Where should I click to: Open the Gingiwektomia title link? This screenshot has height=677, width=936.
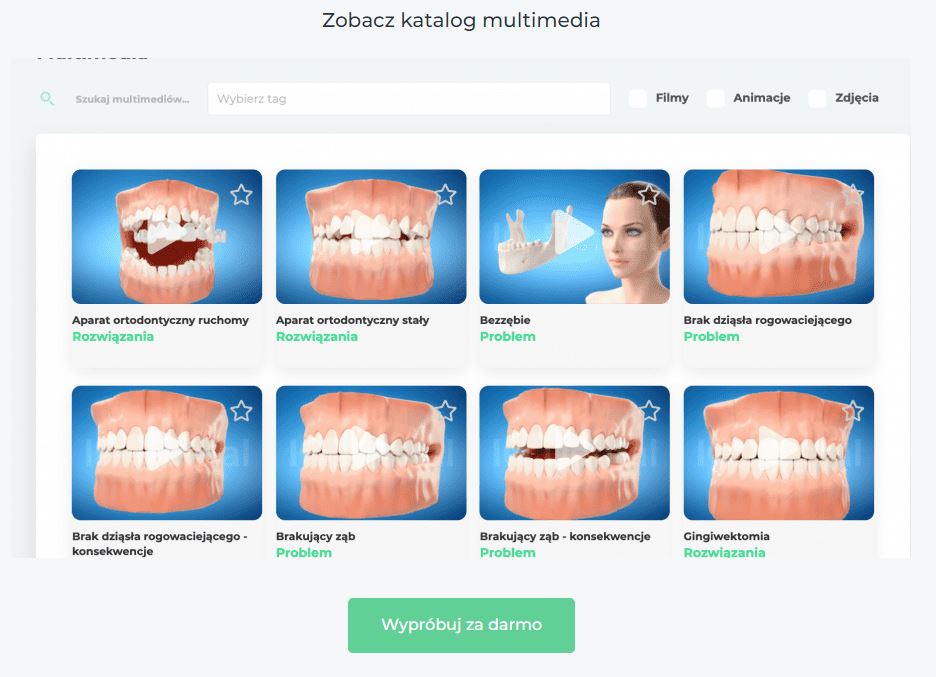pos(726,536)
